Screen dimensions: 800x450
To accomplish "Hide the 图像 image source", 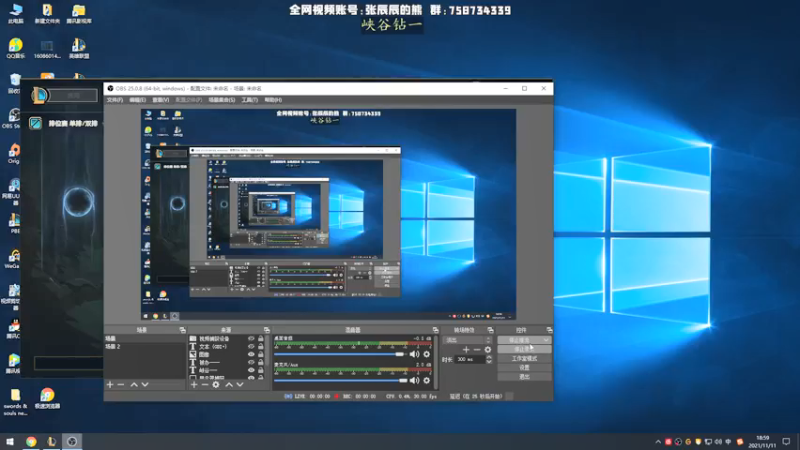I will pyautogui.click(x=251, y=354).
